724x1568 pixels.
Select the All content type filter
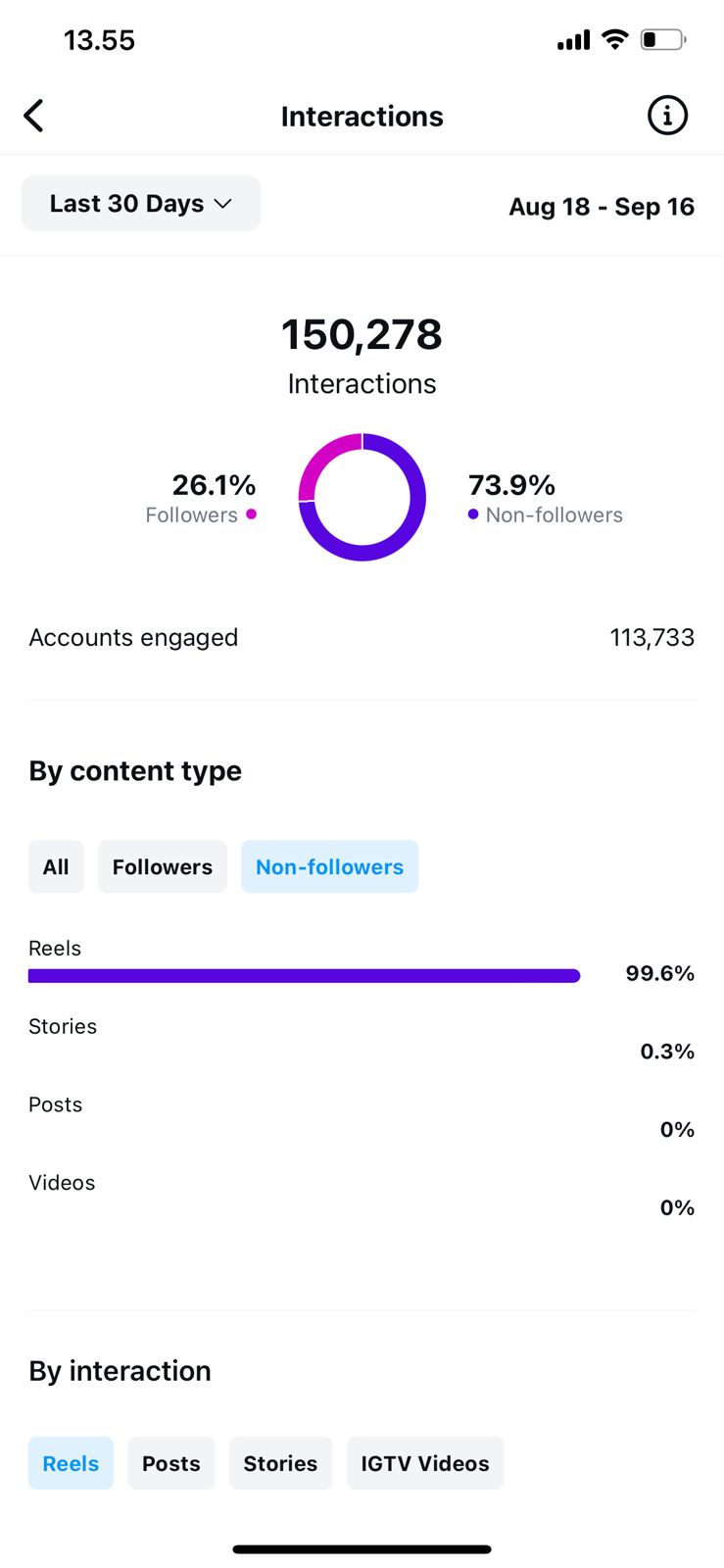56,867
